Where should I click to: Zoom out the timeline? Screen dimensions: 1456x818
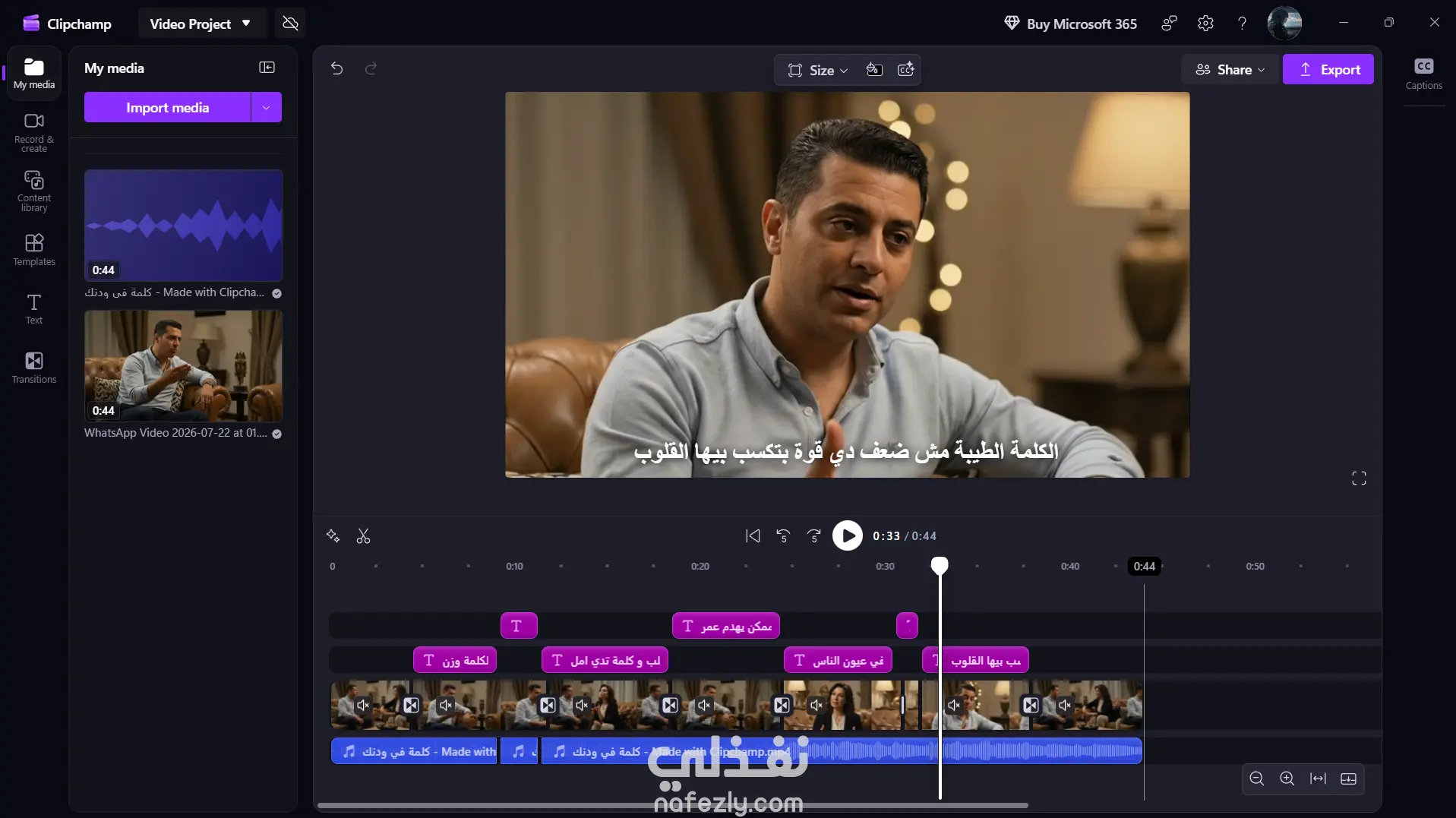(1257, 779)
